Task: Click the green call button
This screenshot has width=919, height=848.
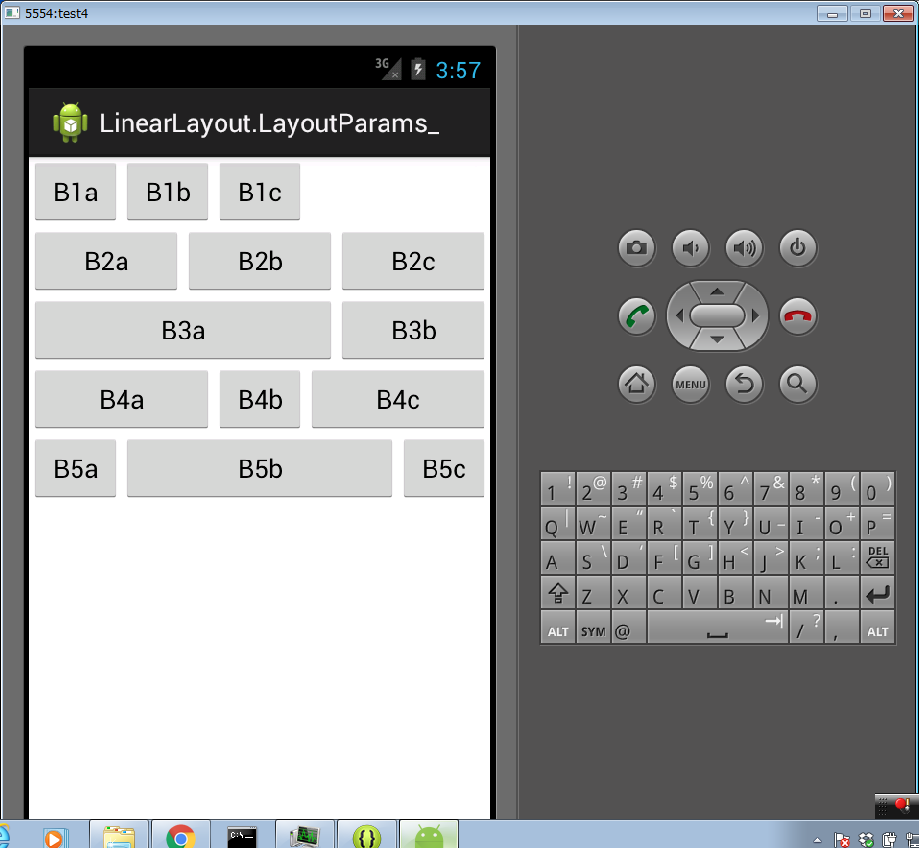Action: click(637, 316)
